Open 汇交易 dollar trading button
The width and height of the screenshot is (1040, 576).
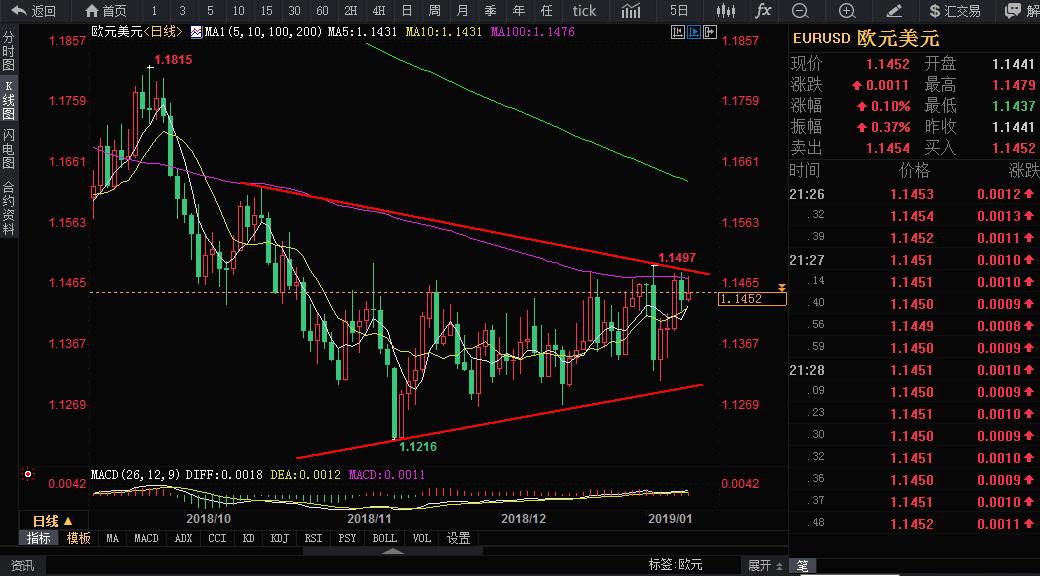tap(954, 11)
